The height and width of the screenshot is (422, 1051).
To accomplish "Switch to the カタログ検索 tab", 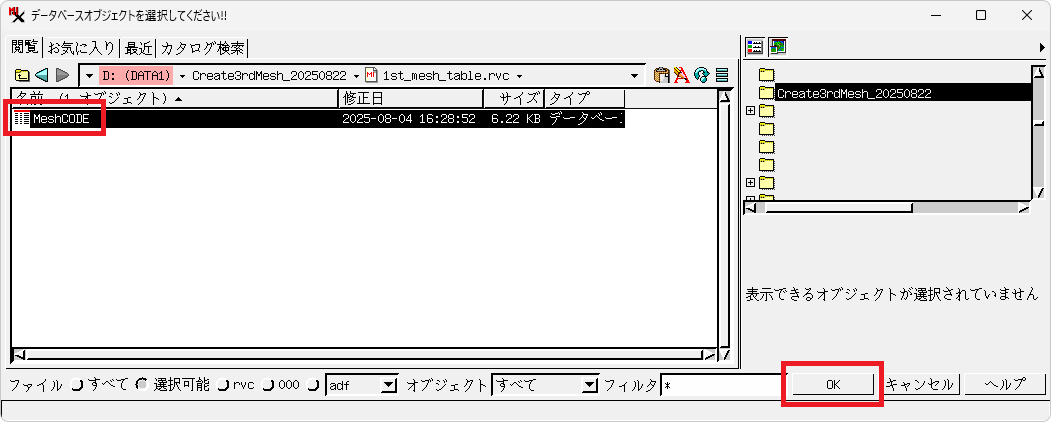I will (203, 48).
